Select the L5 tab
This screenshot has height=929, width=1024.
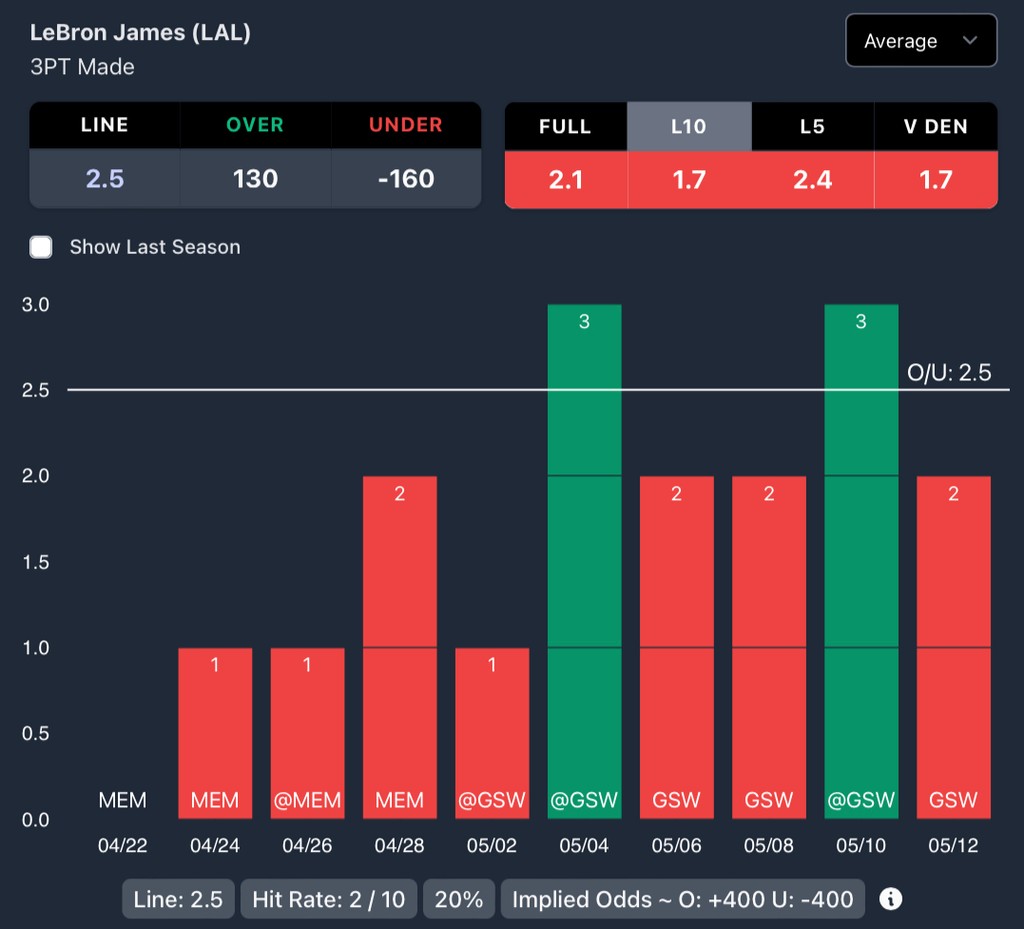pos(812,126)
